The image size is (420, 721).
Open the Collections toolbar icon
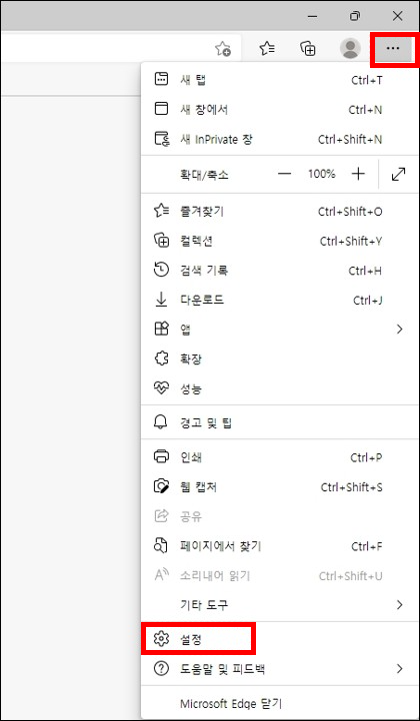tap(308, 48)
